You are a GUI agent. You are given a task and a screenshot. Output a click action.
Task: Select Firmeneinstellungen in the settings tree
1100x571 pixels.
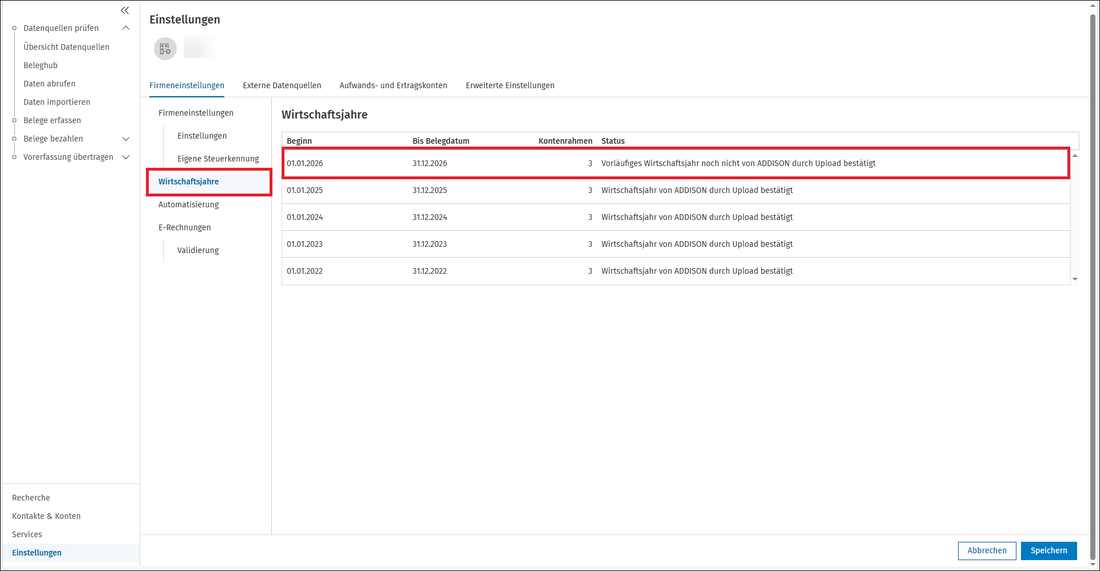[x=196, y=113]
